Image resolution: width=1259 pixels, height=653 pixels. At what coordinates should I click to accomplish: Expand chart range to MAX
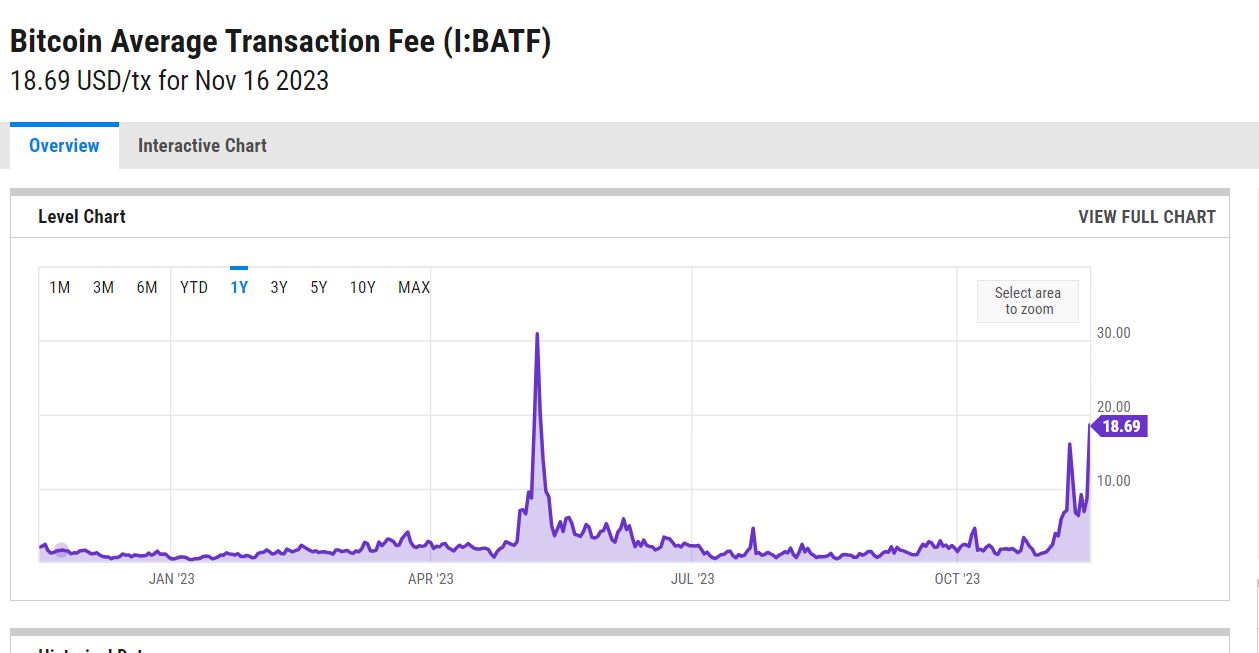click(x=414, y=288)
